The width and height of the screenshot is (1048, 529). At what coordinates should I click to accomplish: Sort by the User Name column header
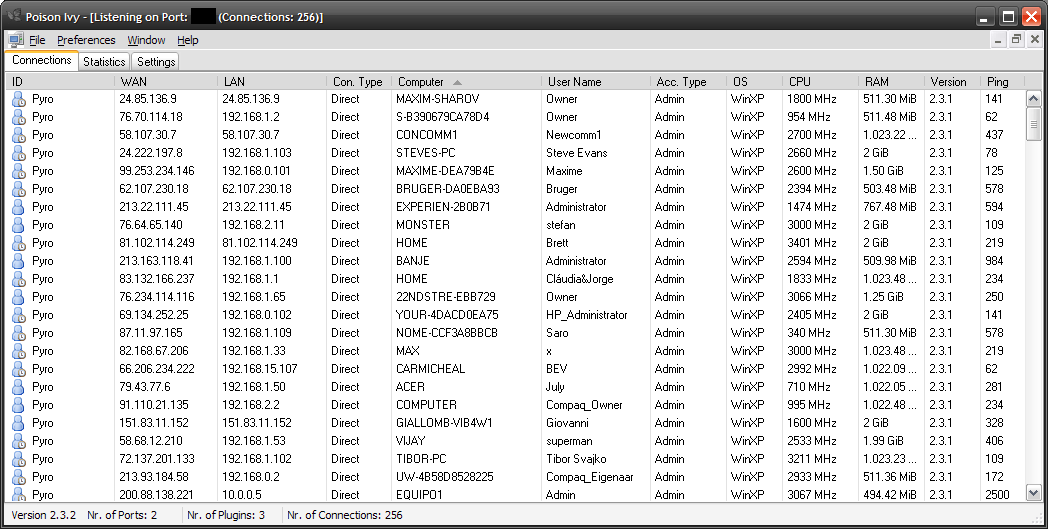pos(596,82)
